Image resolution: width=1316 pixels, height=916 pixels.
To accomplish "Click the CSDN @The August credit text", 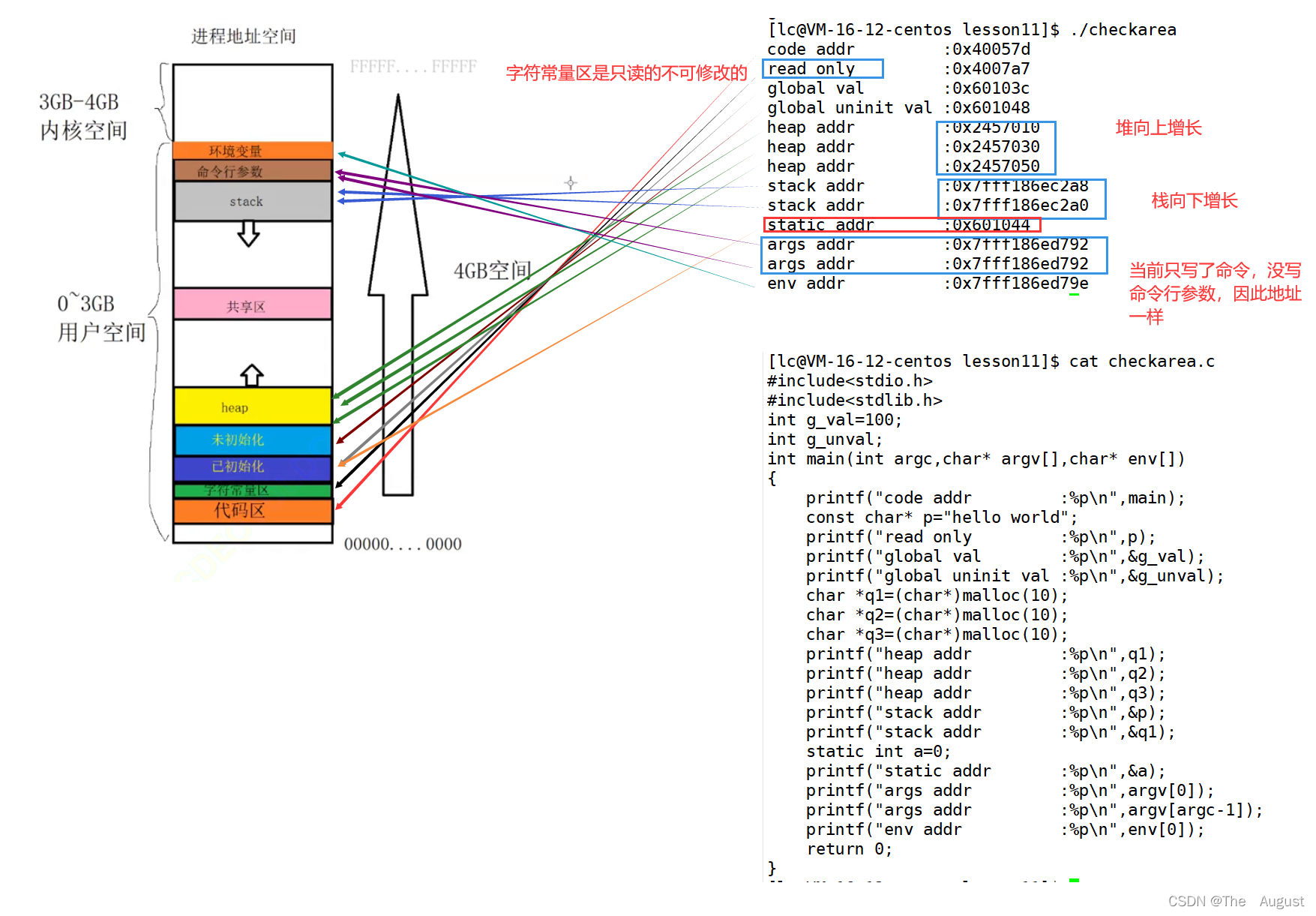I will (1236, 901).
